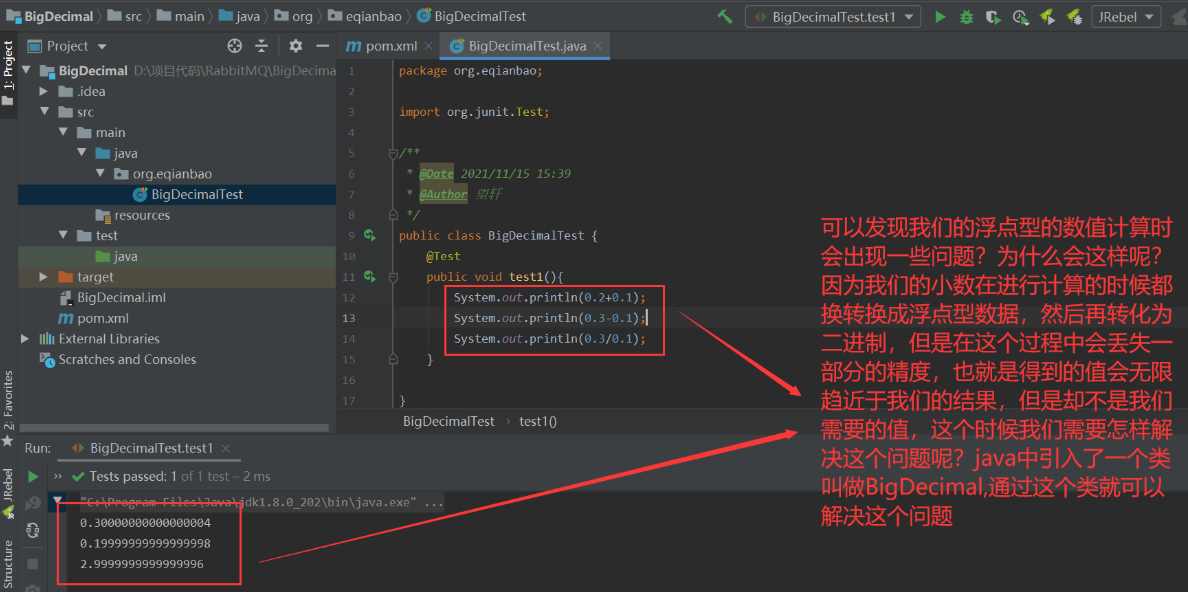Debug with JRebel rocket-bug icon

[x=1074, y=17]
